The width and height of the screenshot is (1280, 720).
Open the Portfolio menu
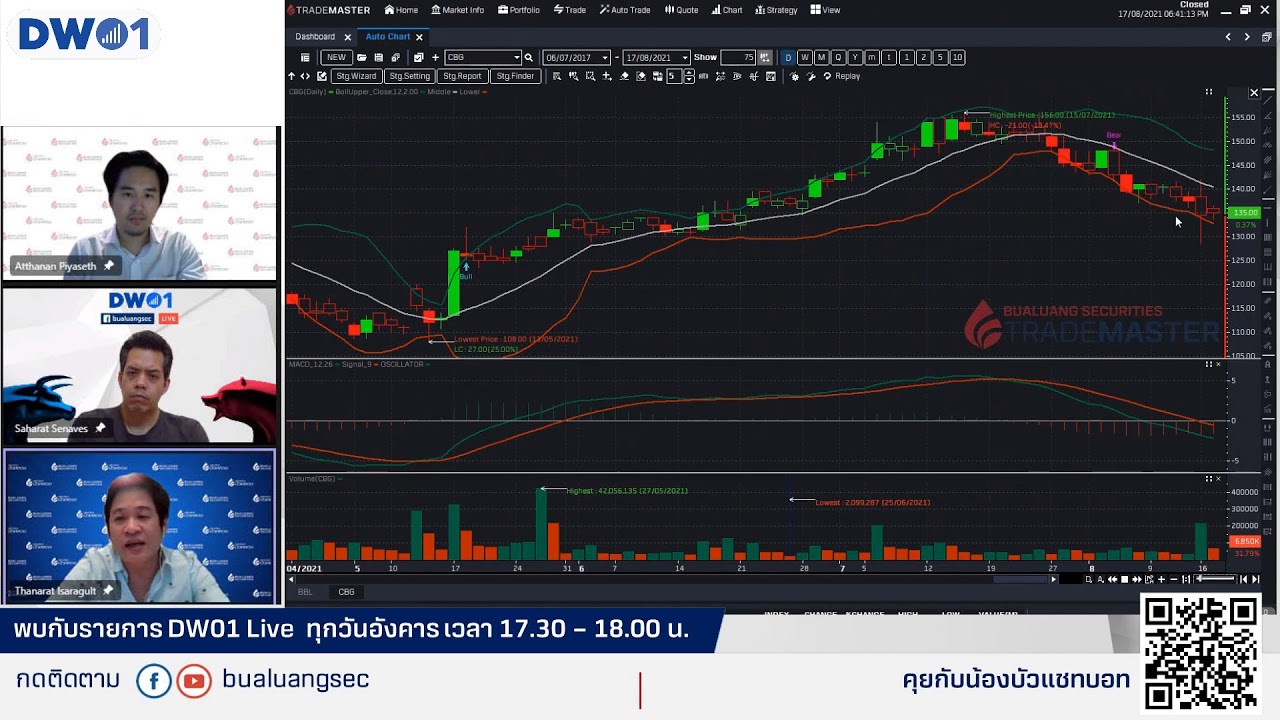pos(519,10)
